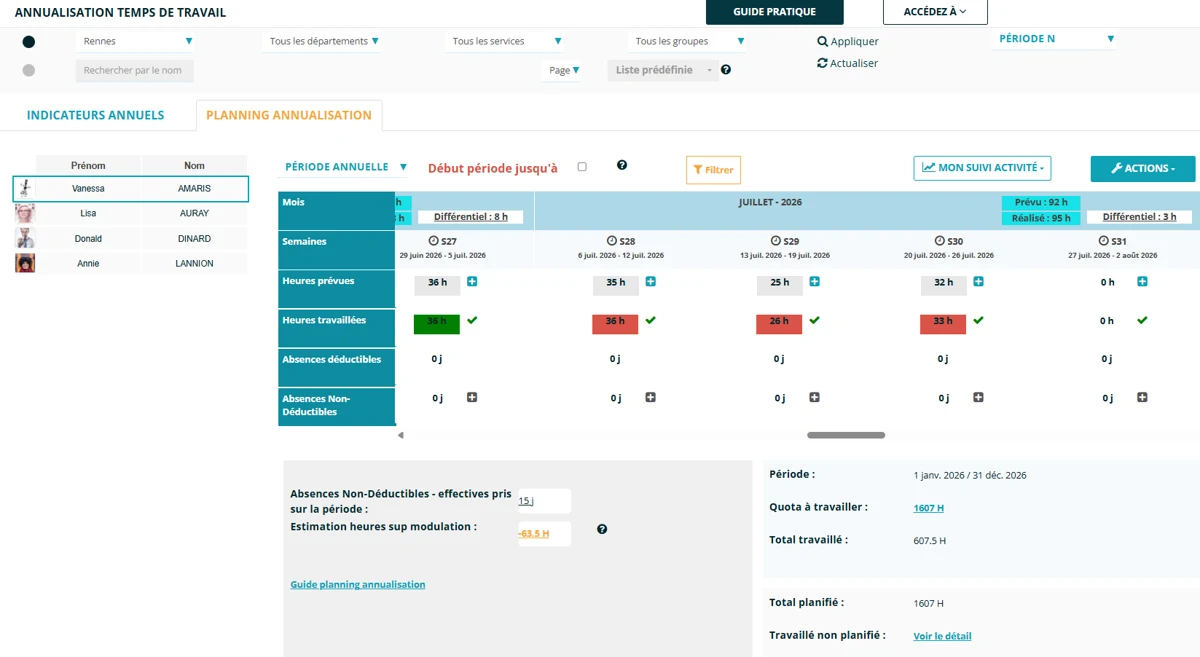1200x657 pixels.
Task: Click the Rechercher par le nom field
Action: coord(135,70)
